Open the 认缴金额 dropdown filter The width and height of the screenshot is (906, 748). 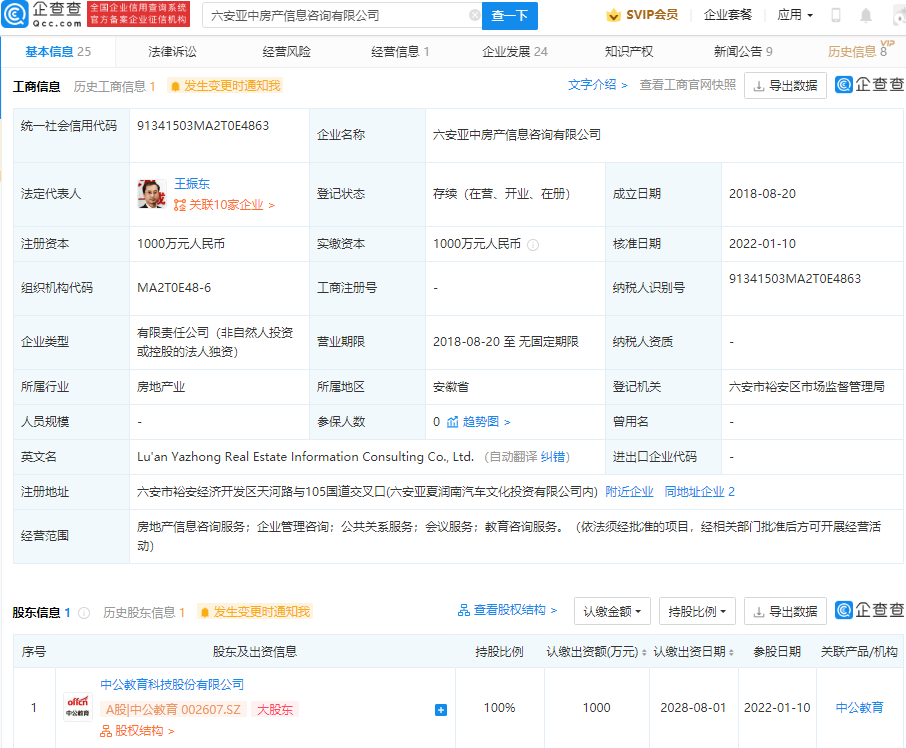pos(612,611)
